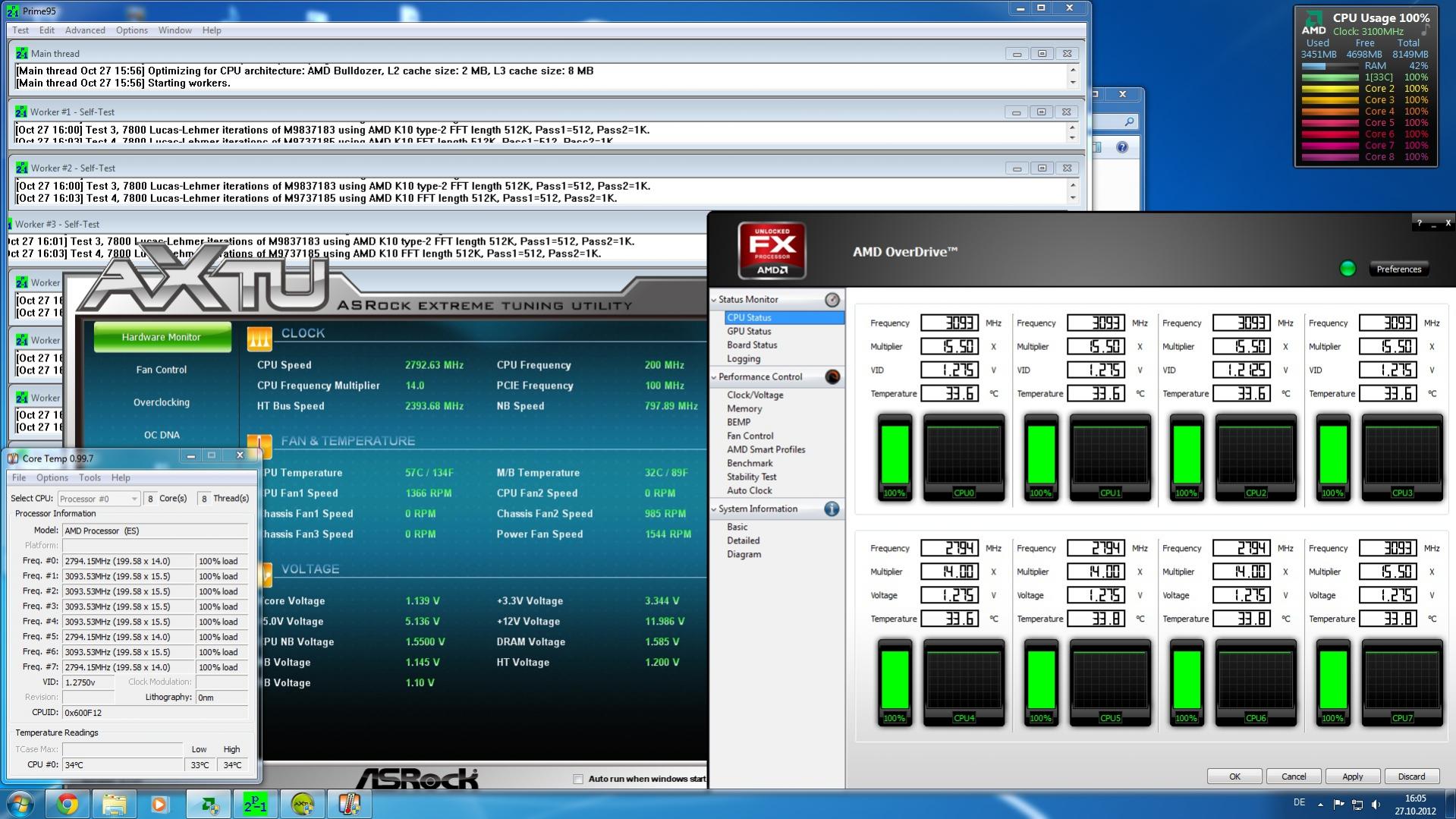1456x819 pixels.
Task: Collapse the Status Monitor section in OverDrive
Action: [714, 300]
